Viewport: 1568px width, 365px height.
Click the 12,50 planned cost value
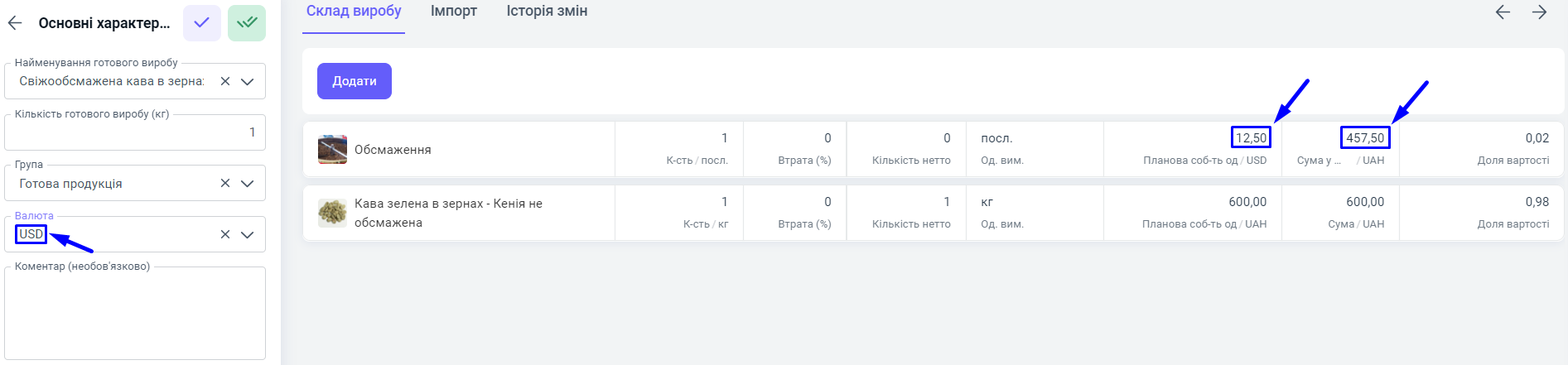click(1251, 137)
